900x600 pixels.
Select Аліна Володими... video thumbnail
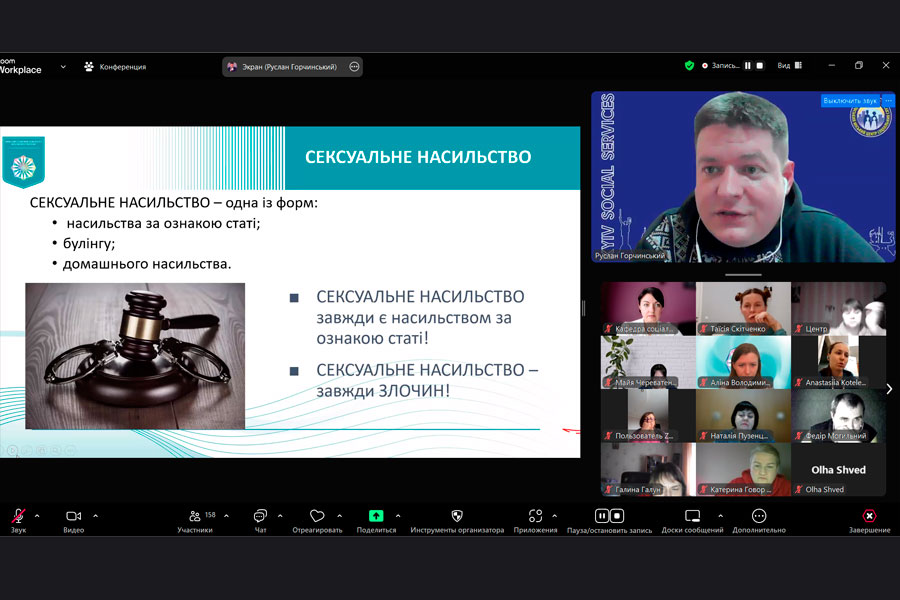743,362
